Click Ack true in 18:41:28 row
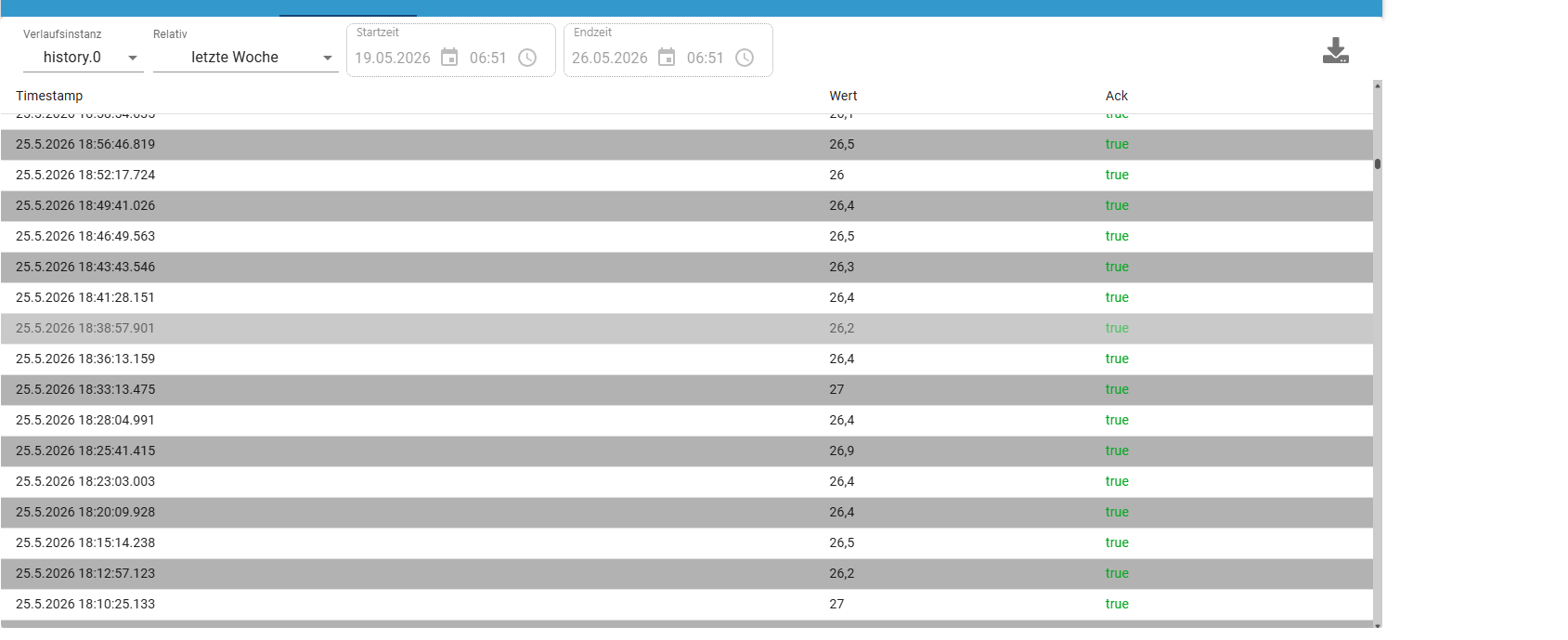 click(1117, 297)
